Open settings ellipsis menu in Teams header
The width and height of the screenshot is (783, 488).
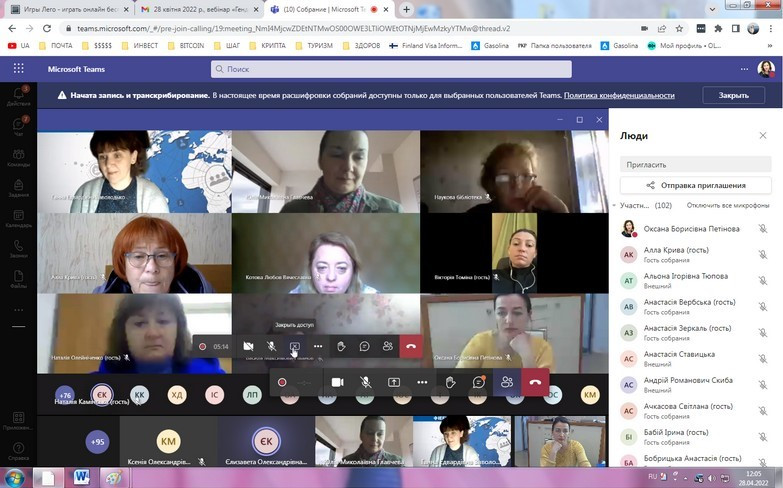point(744,69)
